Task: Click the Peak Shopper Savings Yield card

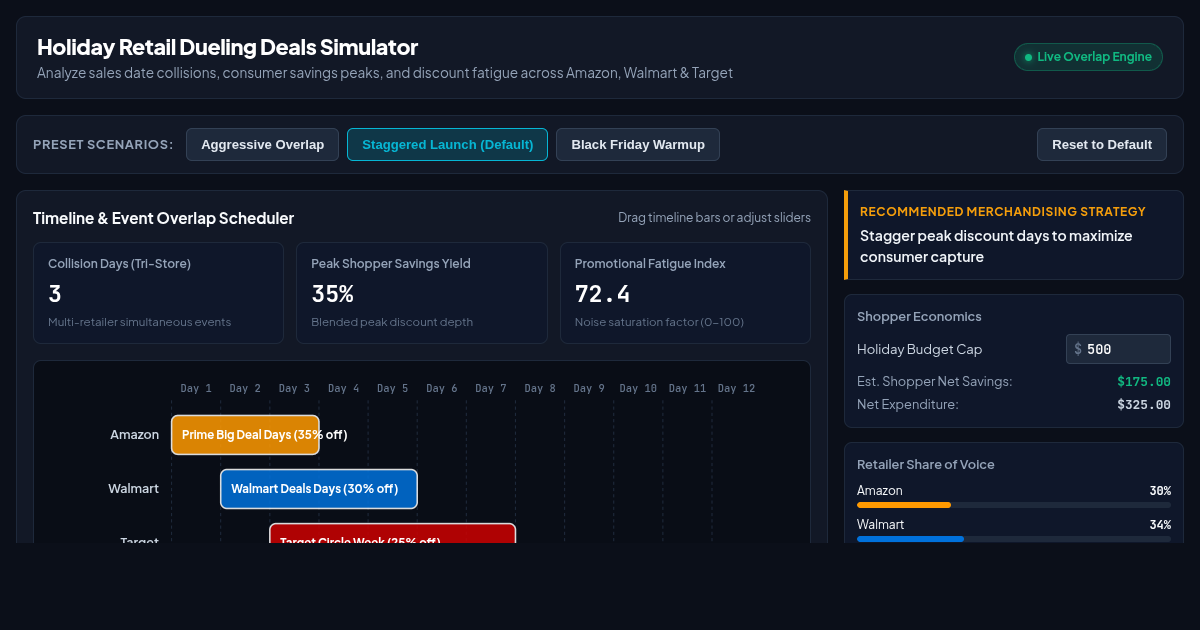Action: [422, 293]
